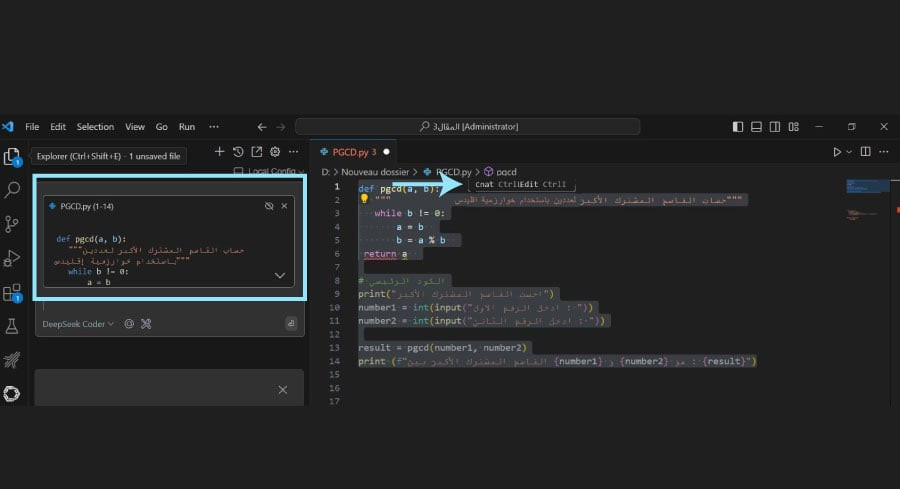The image size is (900, 489).
Task: Open the Extensions view
Action: pos(12,293)
